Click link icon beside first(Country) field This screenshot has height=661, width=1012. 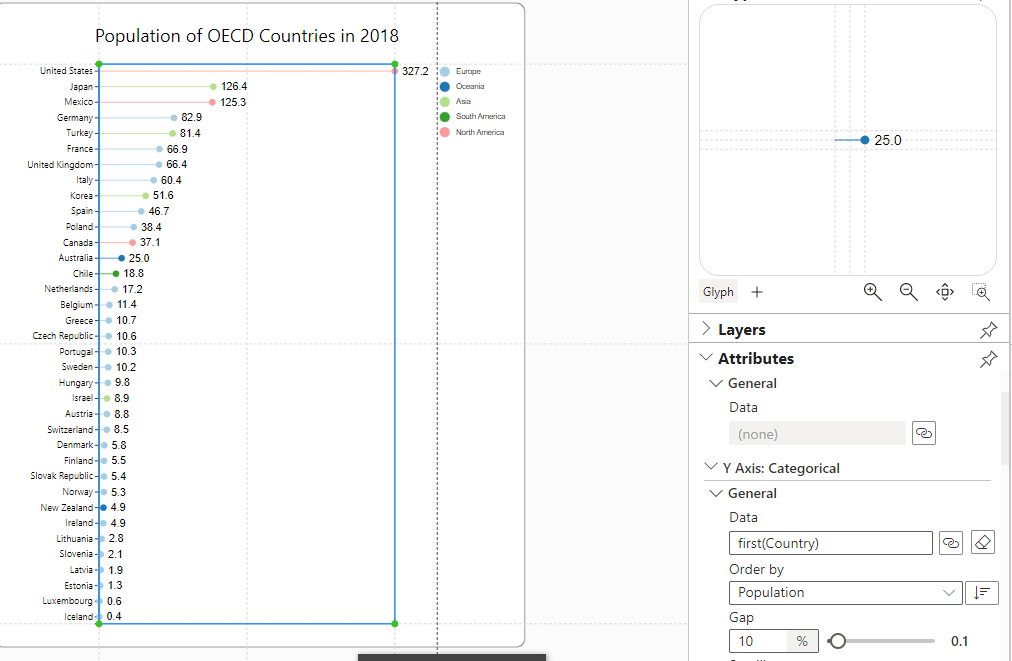point(951,543)
